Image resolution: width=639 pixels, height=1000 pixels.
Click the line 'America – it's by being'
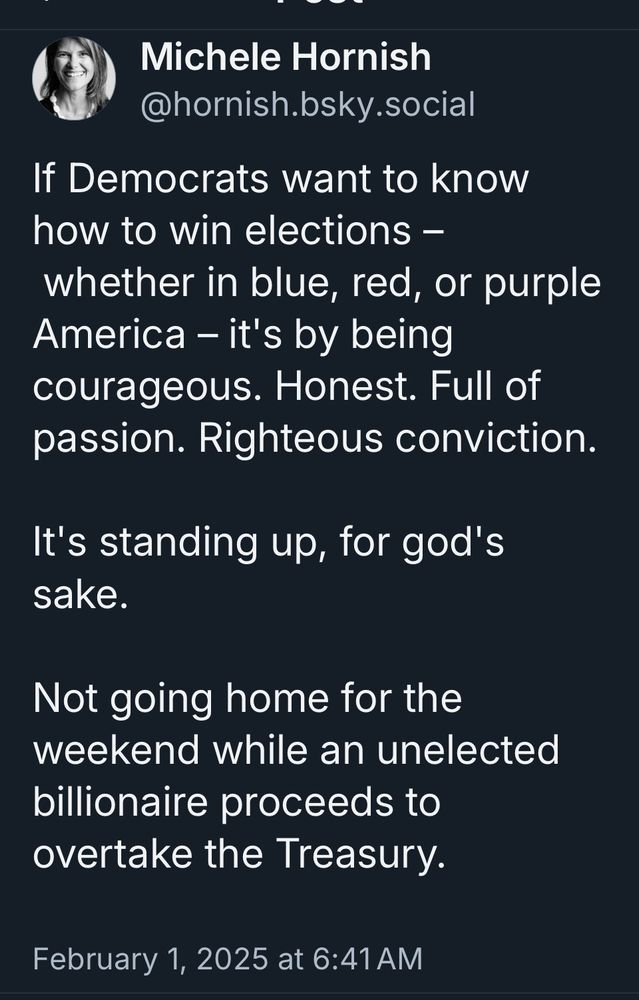pyautogui.click(x=242, y=335)
